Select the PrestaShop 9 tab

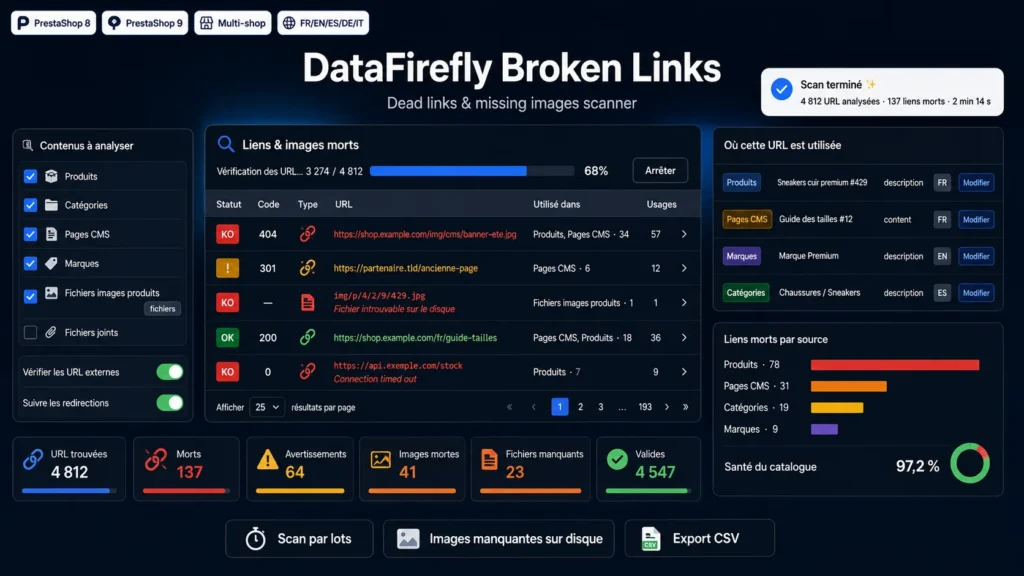coord(145,23)
